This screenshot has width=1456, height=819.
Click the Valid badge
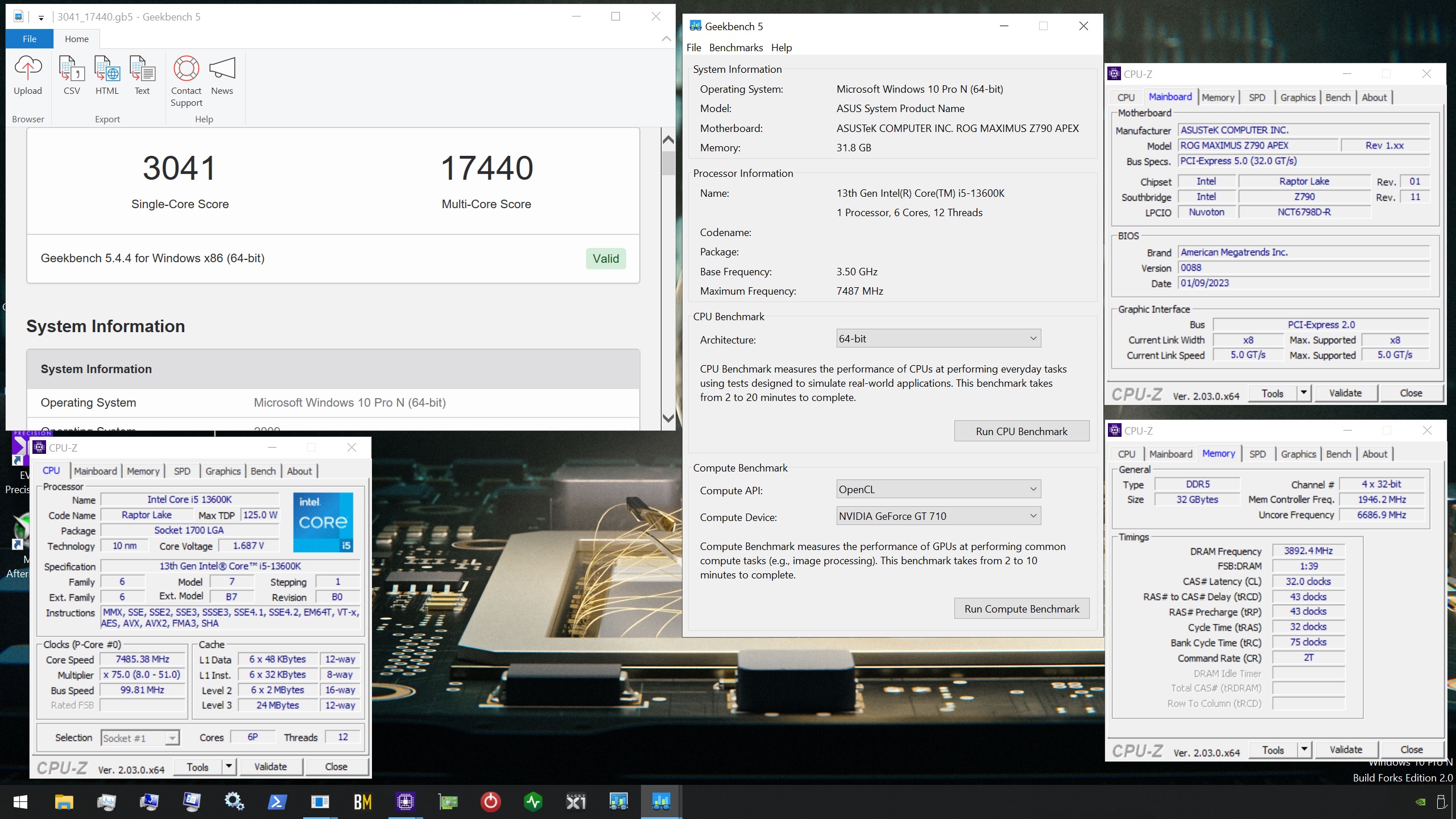click(606, 259)
